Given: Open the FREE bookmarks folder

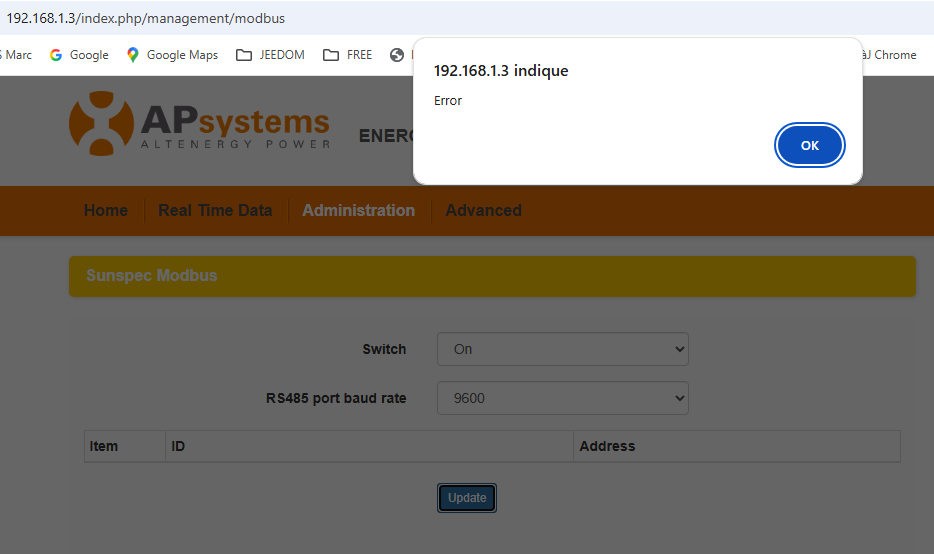Looking at the screenshot, I should pos(347,55).
